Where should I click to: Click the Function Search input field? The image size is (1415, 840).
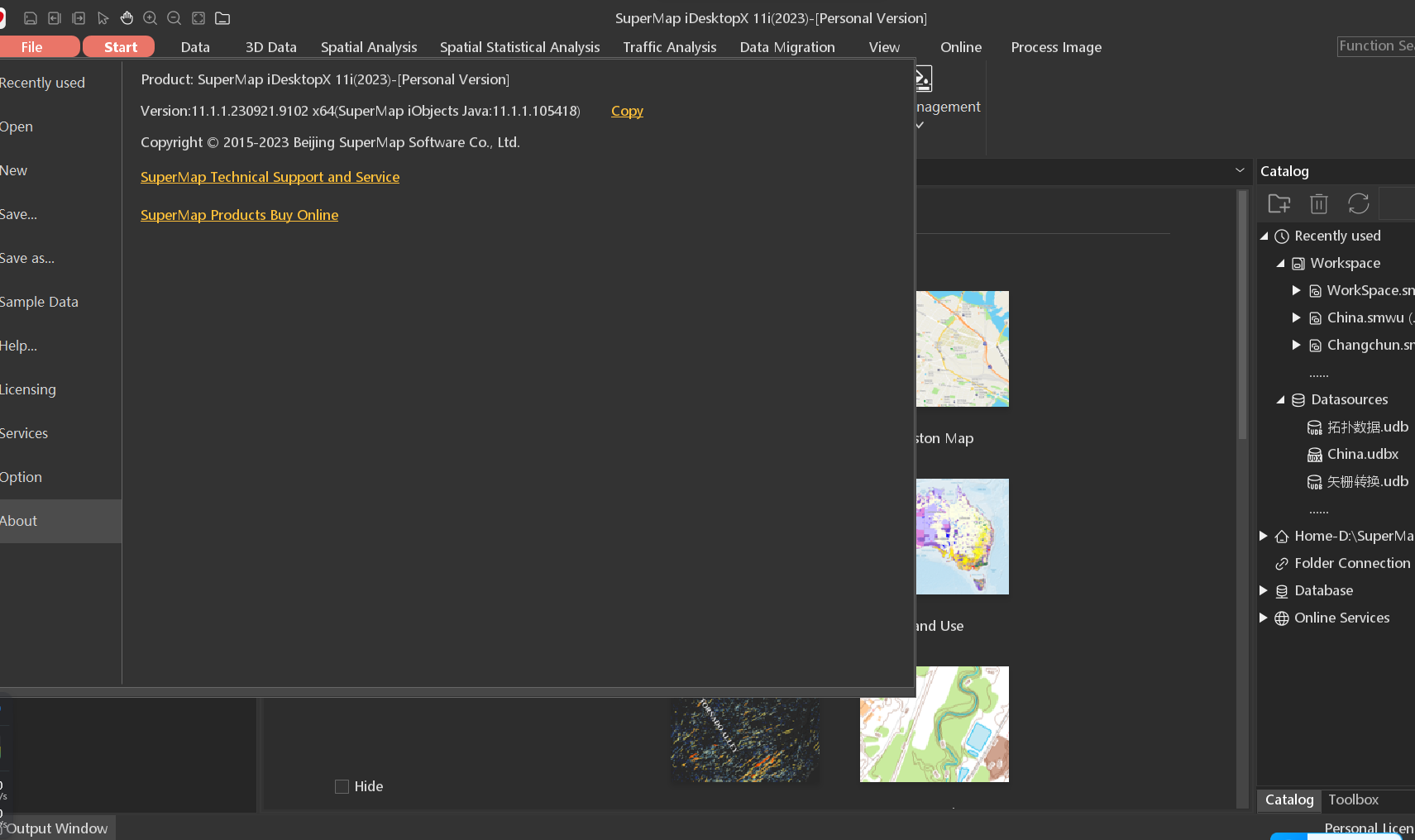pos(1376,46)
